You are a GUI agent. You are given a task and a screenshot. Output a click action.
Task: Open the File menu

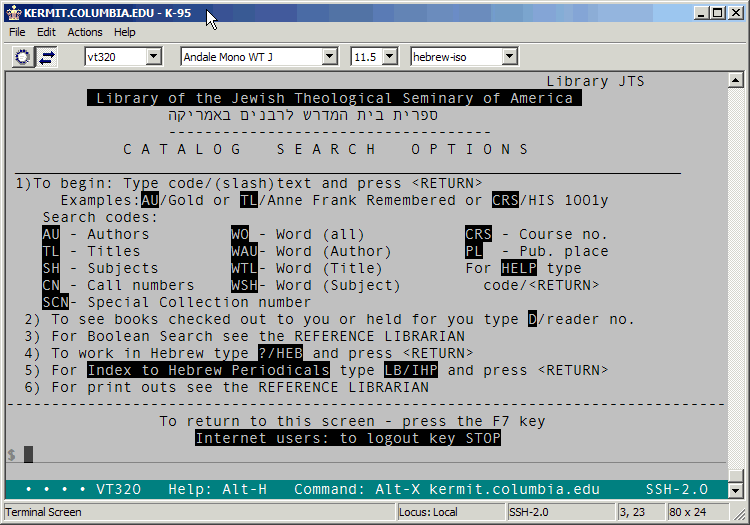click(17, 32)
